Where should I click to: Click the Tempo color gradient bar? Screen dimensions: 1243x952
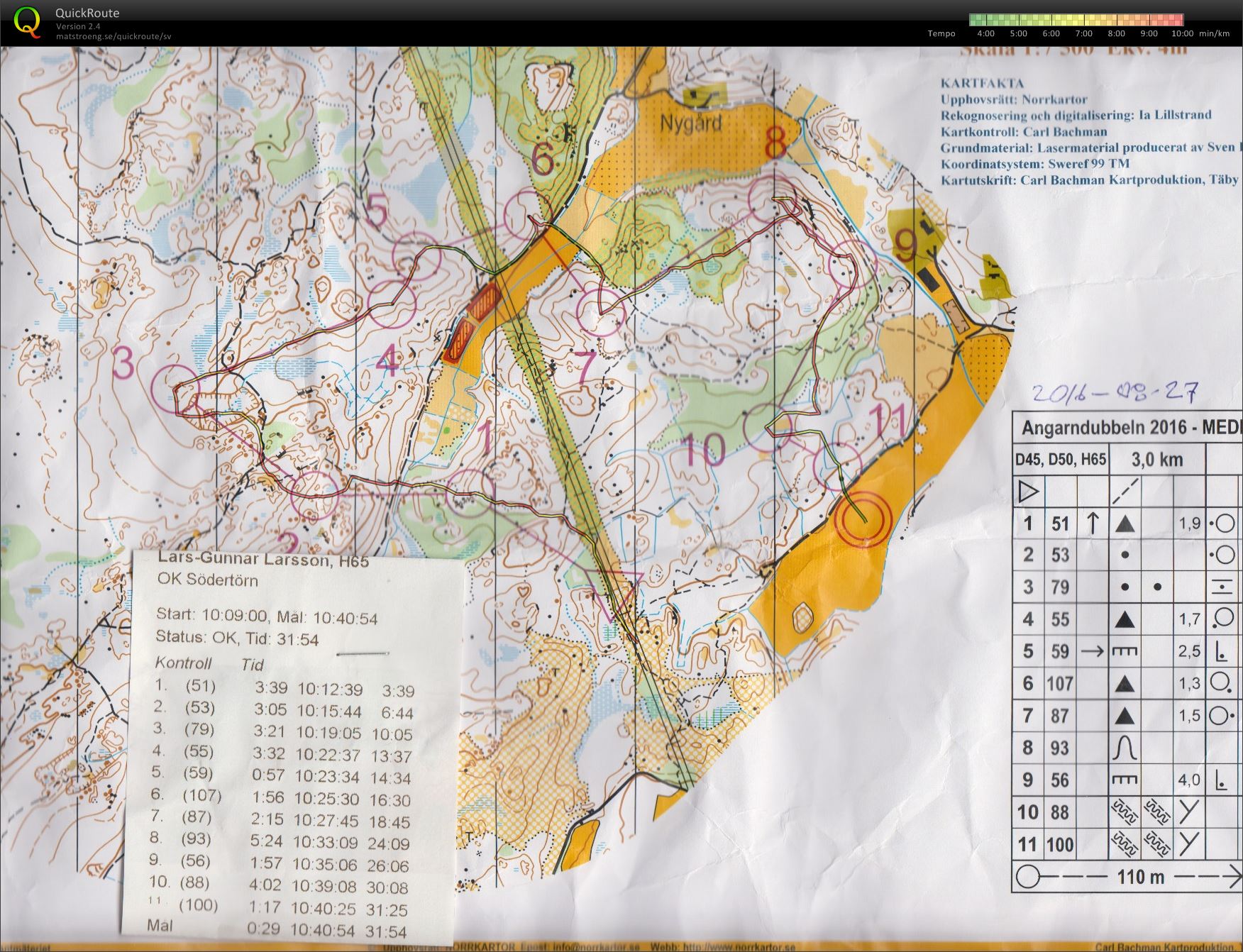click(x=1076, y=20)
